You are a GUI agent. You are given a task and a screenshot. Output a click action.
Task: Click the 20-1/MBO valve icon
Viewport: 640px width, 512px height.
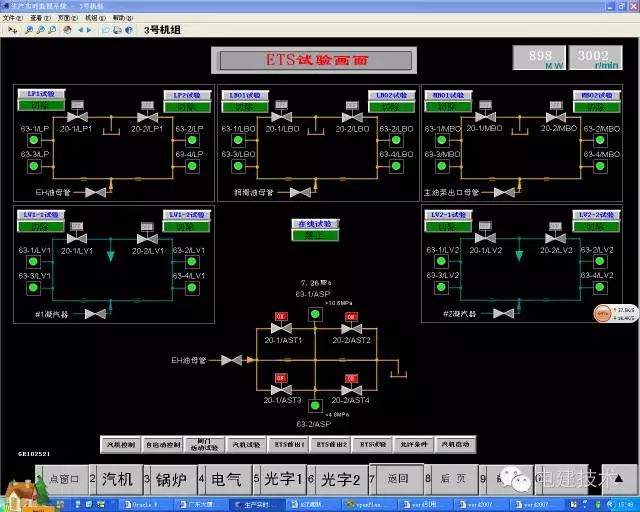(482, 117)
